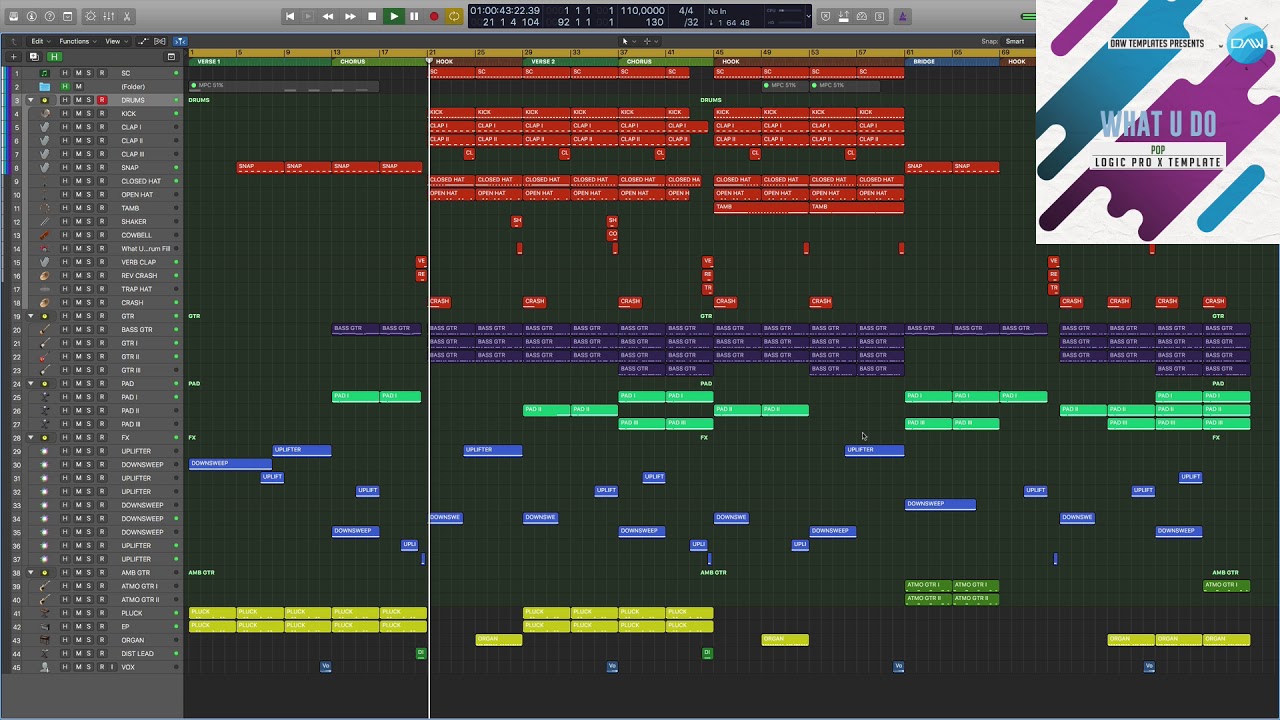
Task: Collapse the AMB GTR track stack
Action: point(31,573)
